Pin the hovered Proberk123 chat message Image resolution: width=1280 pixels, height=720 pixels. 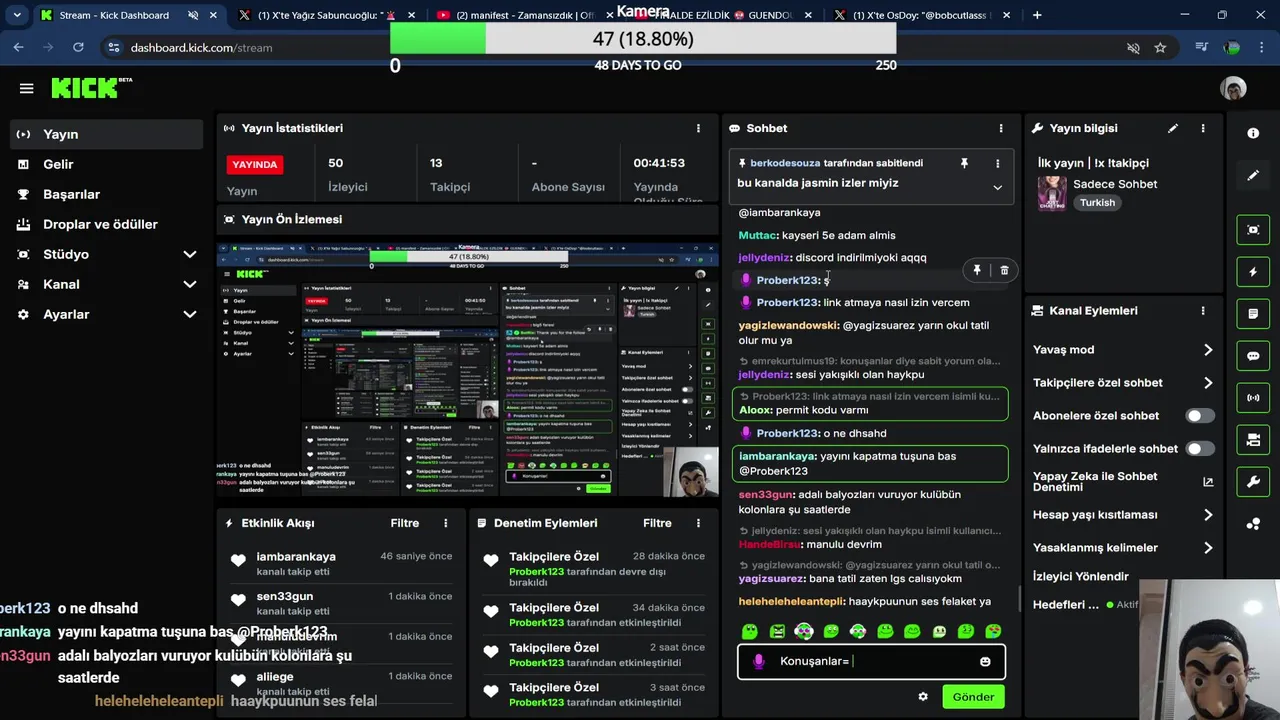coord(977,270)
